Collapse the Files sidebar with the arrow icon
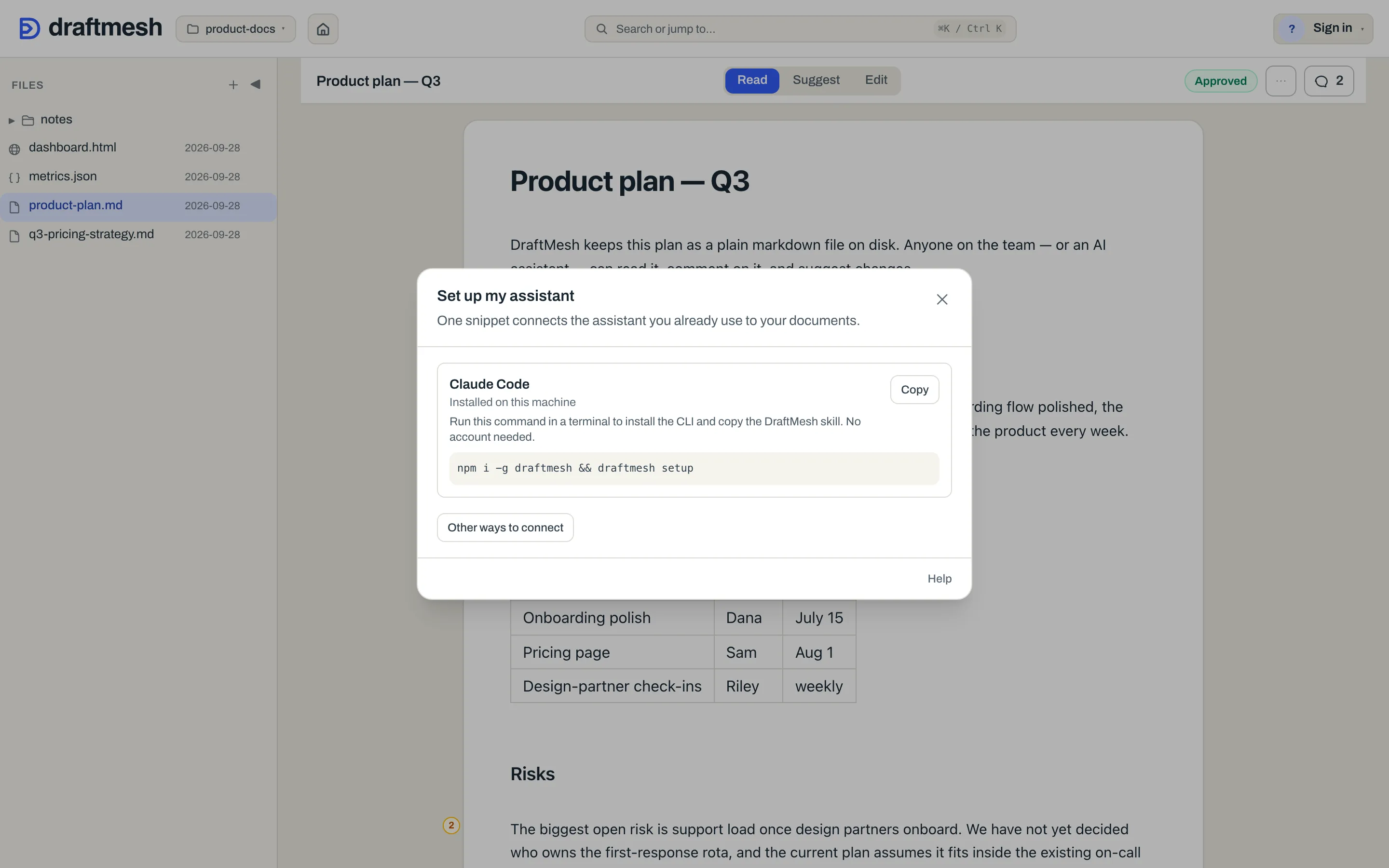The width and height of the screenshot is (1389, 868). pyautogui.click(x=256, y=84)
